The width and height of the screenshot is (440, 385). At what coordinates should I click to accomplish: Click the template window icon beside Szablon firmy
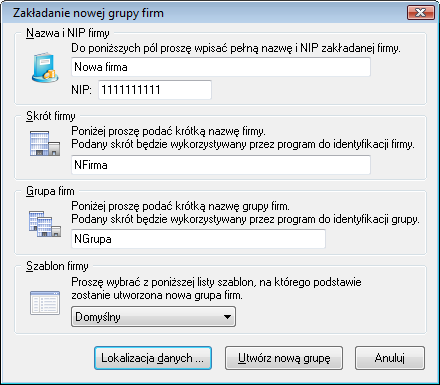pyautogui.click(x=45, y=303)
